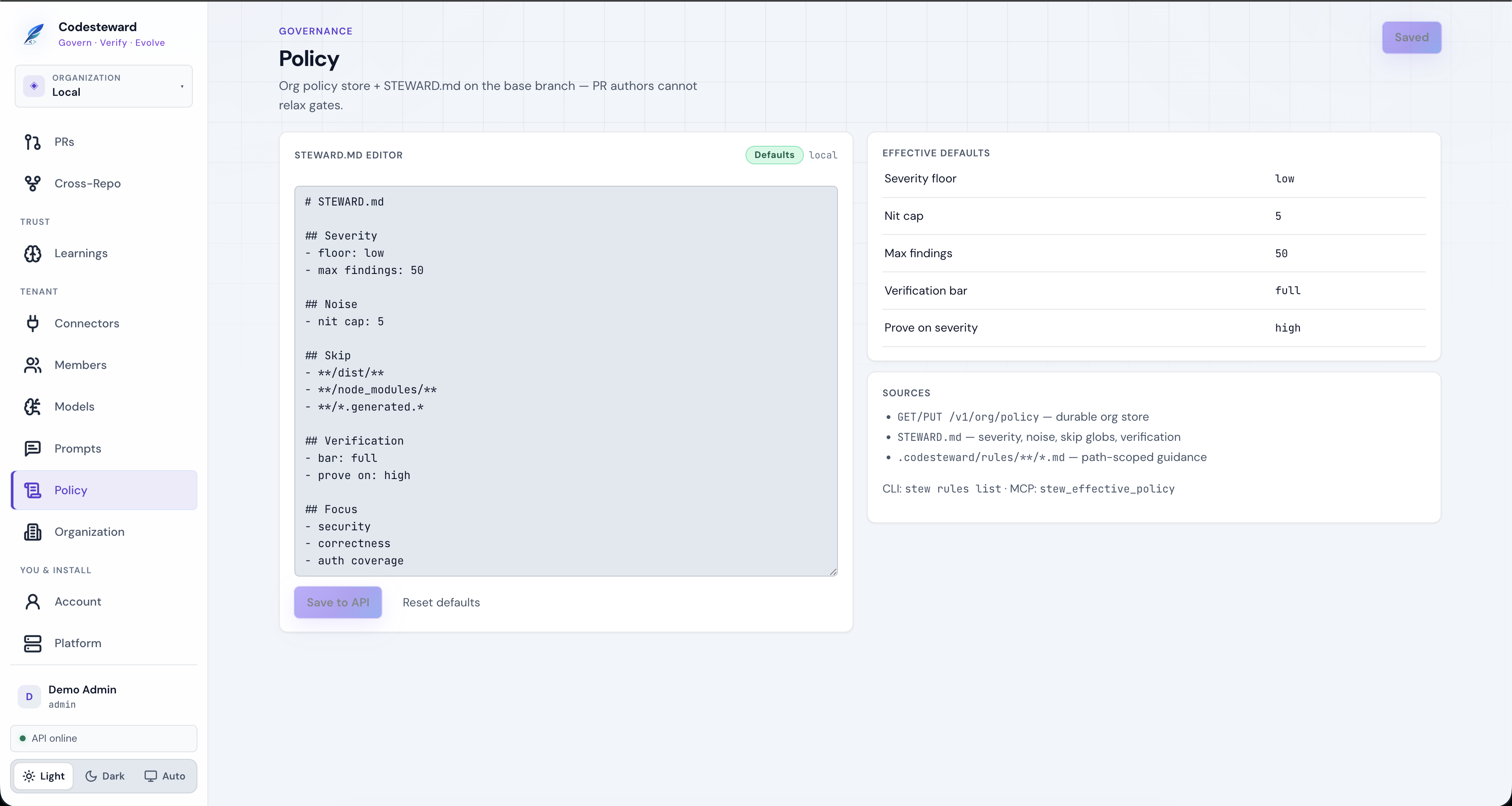The width and height of the screenshot is (1512, 806).
Task: Click the Nit cap value 5
Action: (1278, 216)
